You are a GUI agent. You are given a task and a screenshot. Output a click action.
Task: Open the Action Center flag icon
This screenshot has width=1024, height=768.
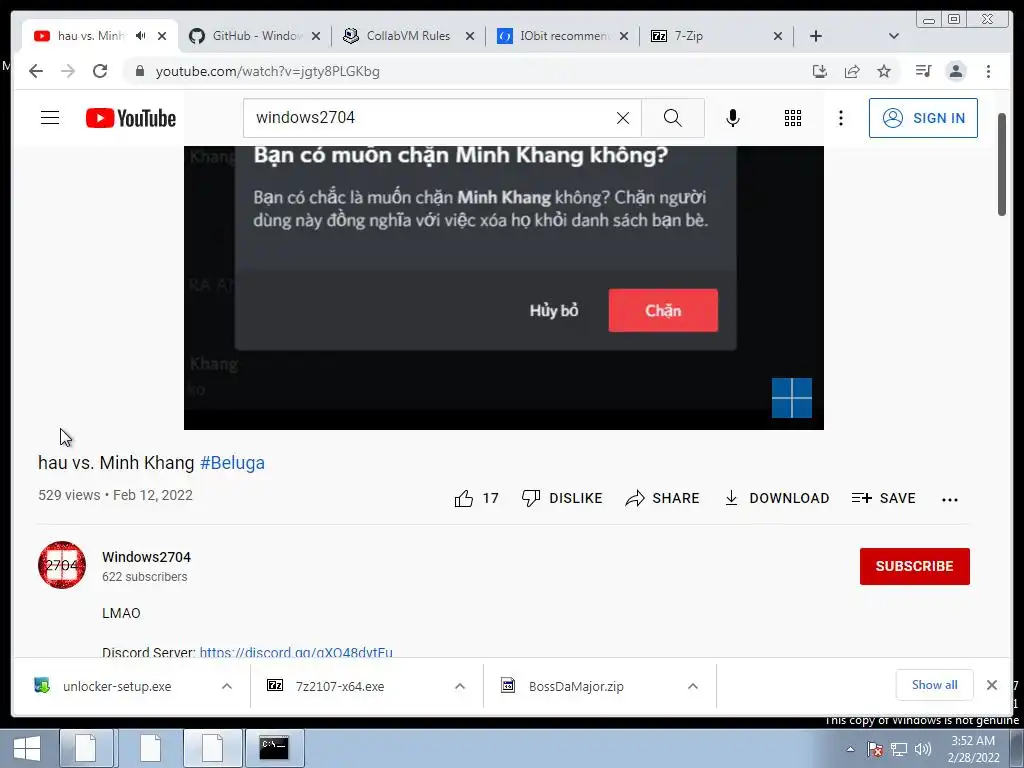tap(875, 750)
